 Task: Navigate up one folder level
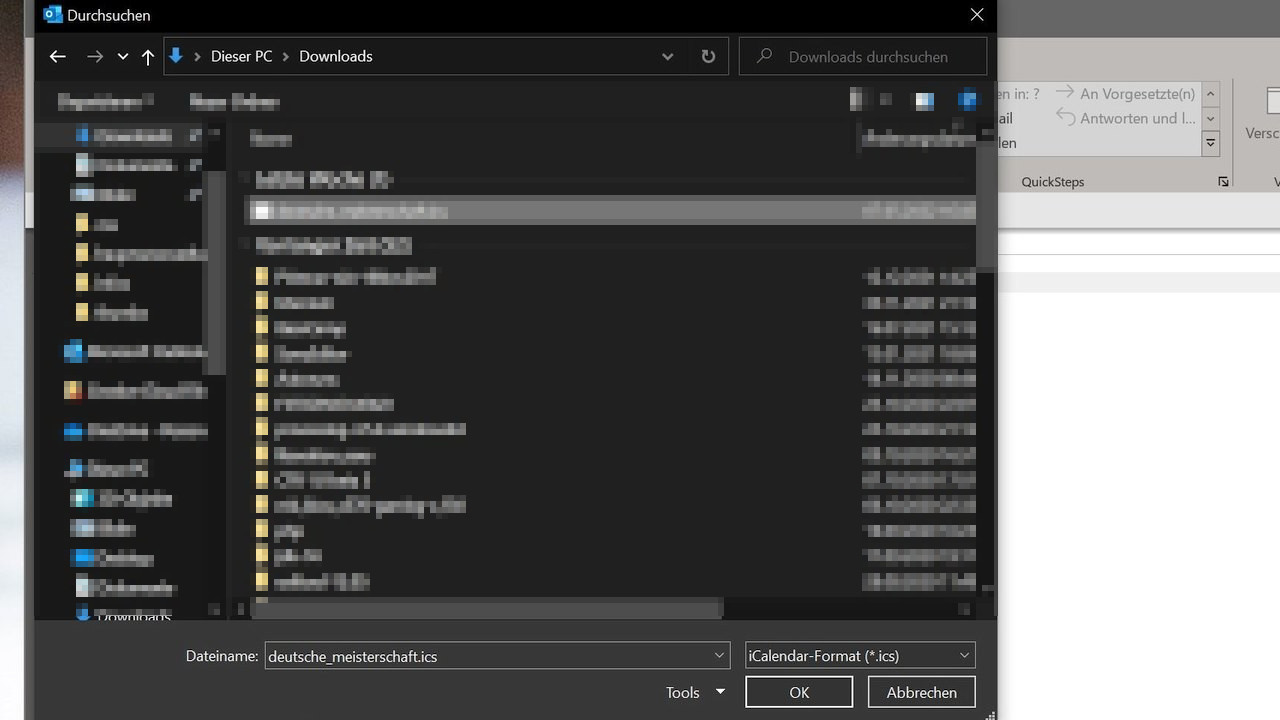coord(148,57)
